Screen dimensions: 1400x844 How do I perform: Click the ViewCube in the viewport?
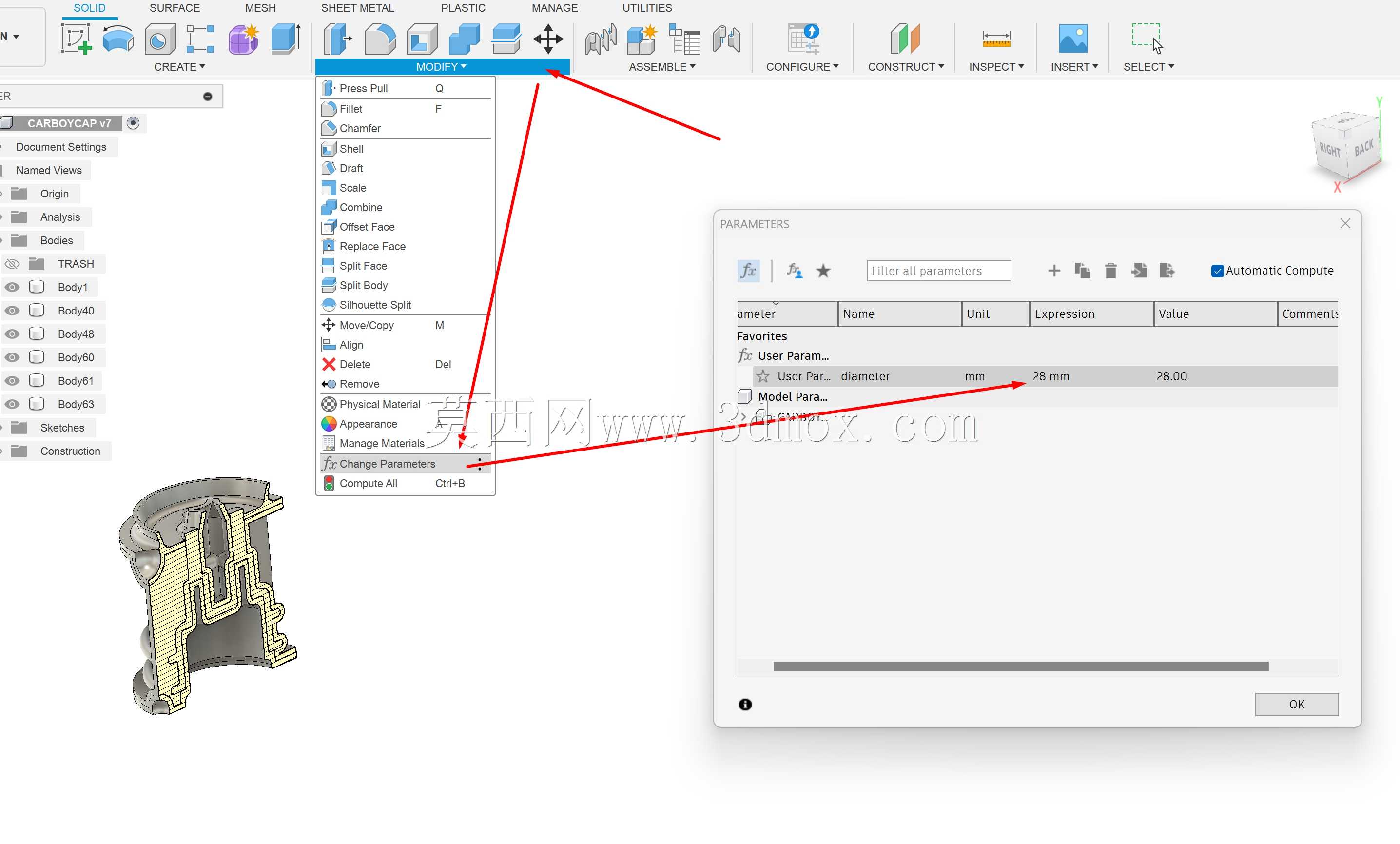pyautogui.click(x=1346, y=145)
